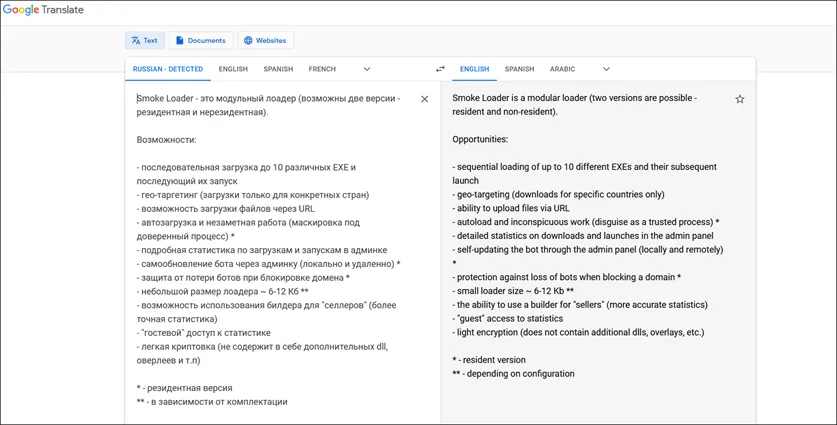Select Arabic as target language
Screen dimensions: 837x425
coord(563,69)
